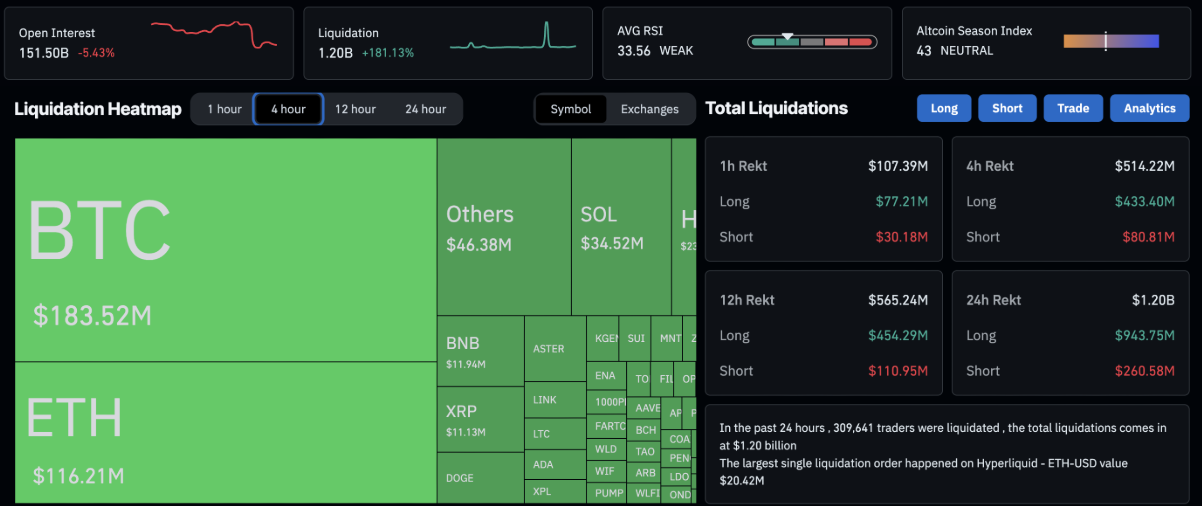Click the Open Interest sparkline chart
This screenshot has width=1202, height=506.
click(214, 35)
